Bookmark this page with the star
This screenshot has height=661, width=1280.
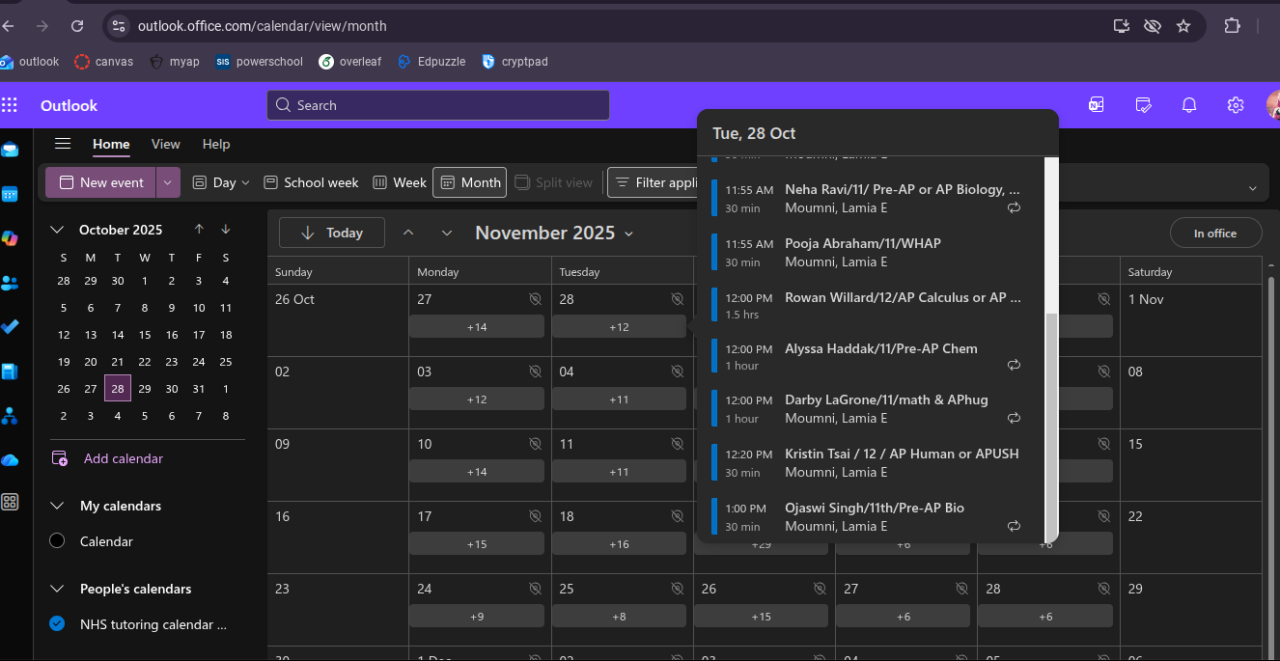pyautogui.click(x=1184, y=26)
